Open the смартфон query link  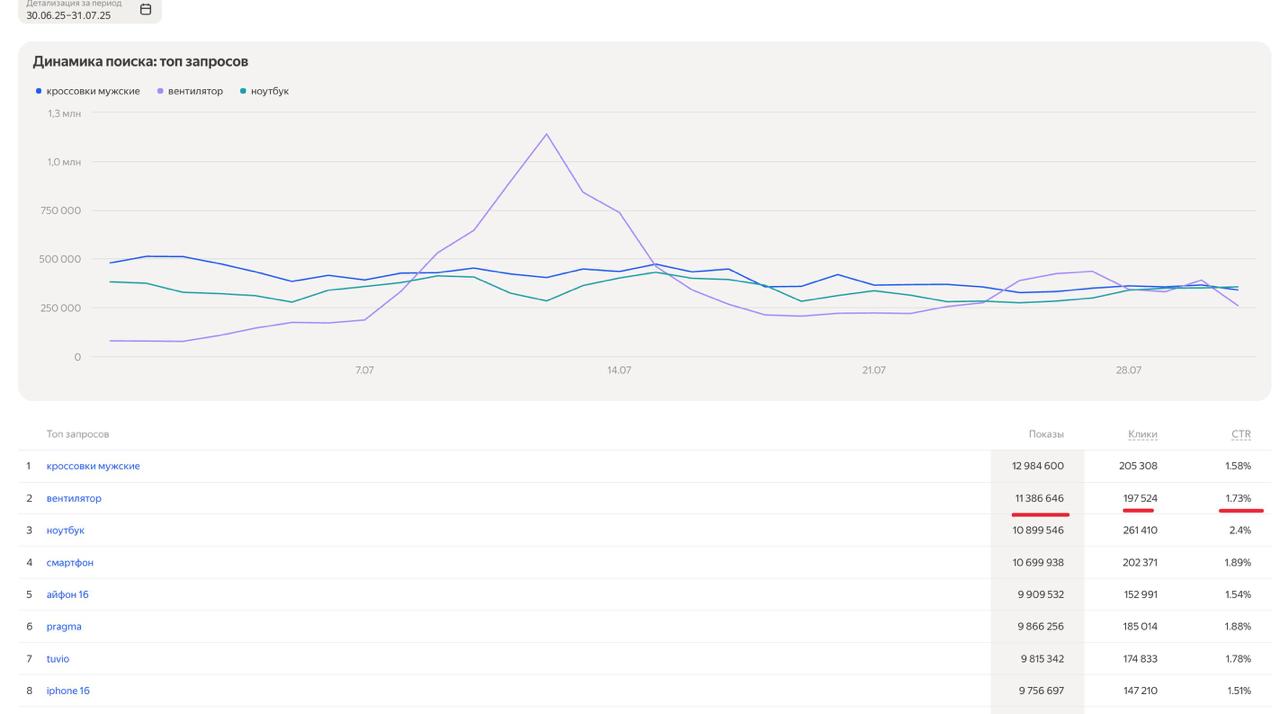point(70,562)
